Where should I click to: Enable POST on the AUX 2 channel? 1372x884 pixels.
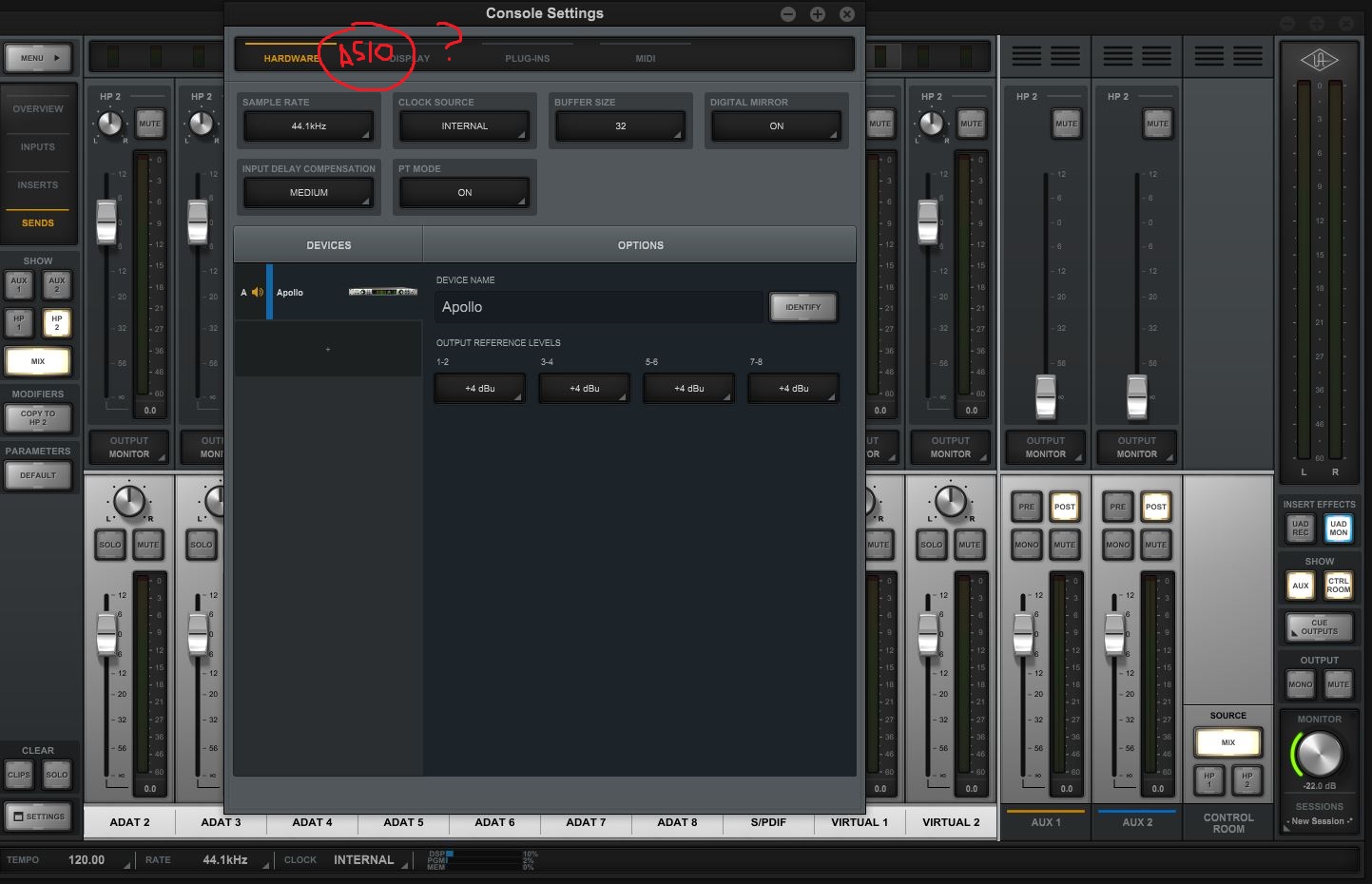point(1156,507)
